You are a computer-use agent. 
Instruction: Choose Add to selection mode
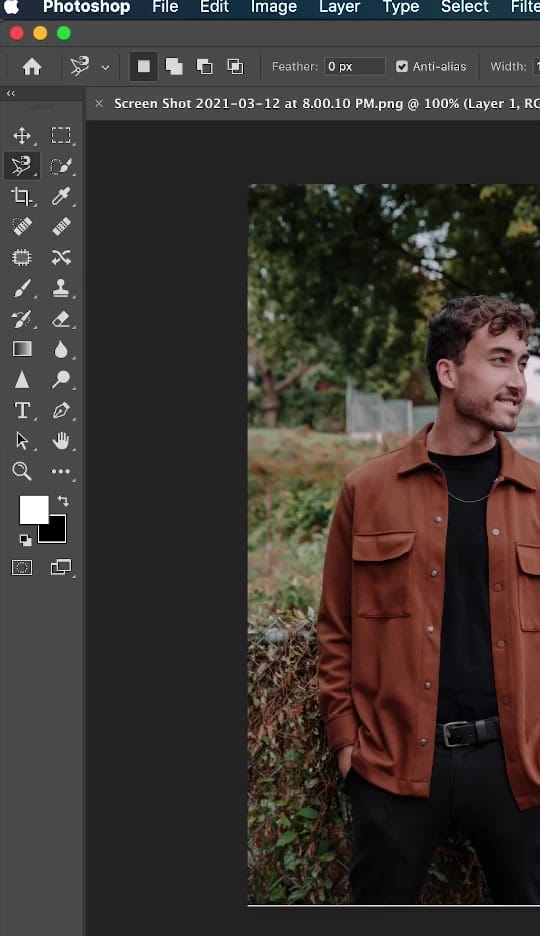(174, 66)
